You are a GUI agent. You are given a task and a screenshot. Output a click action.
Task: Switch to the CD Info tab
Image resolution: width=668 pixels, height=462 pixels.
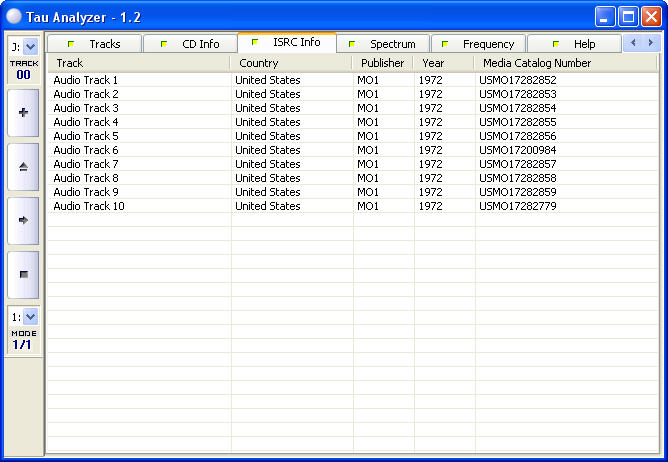190,44
